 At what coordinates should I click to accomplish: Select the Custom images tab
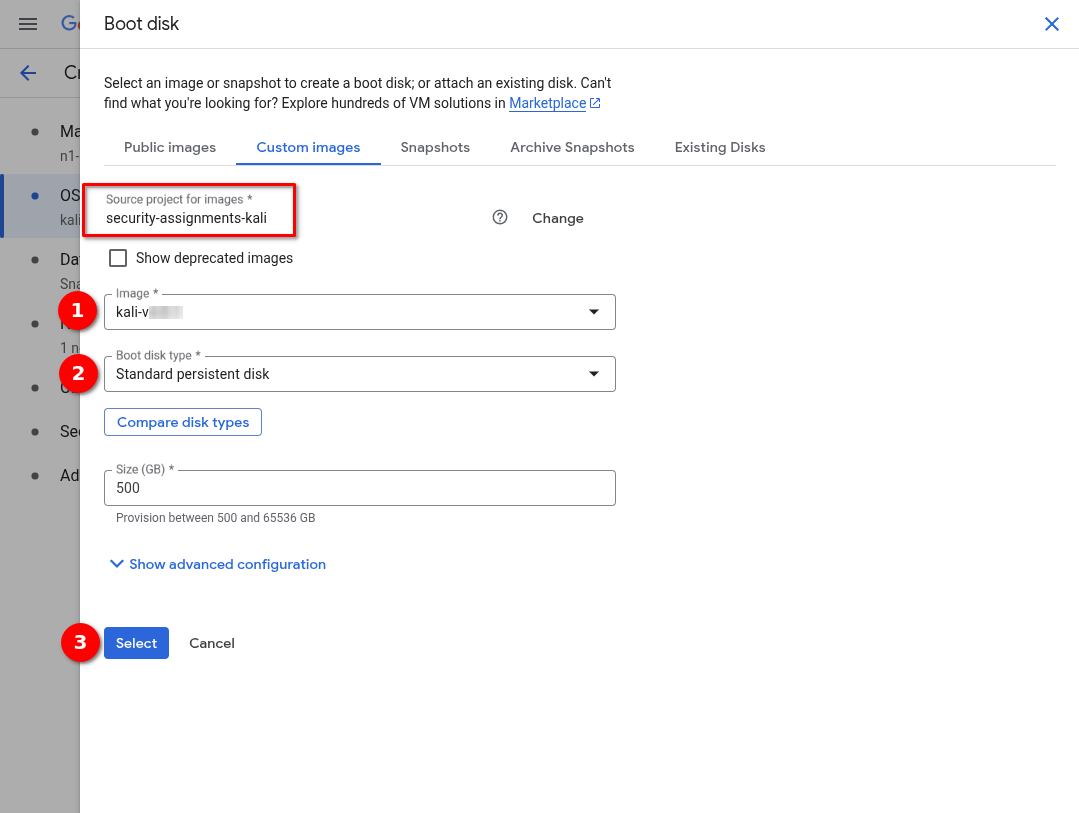pos(308,147)
